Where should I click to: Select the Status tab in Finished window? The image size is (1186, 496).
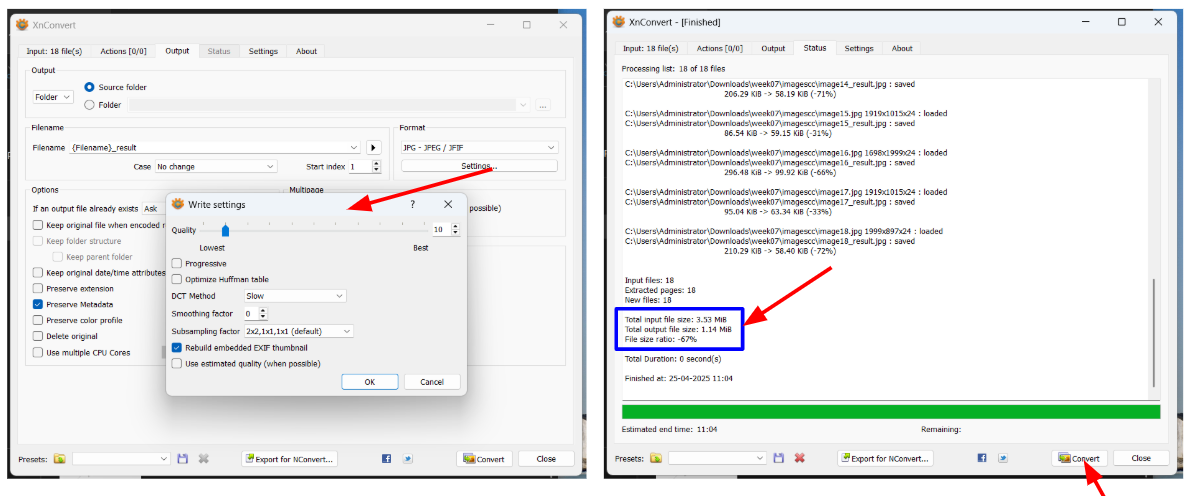click(815, 48)
